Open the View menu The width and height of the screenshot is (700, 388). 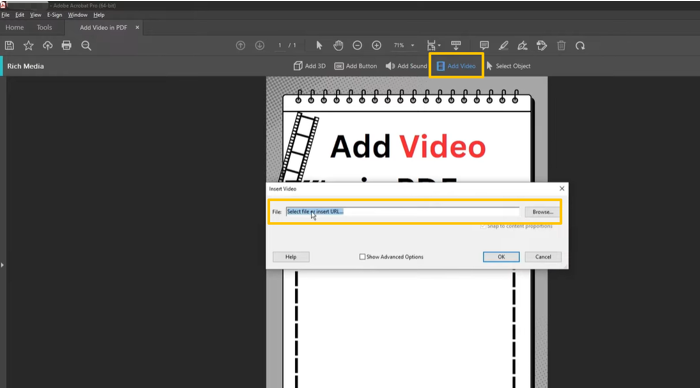tap(35, 15)
